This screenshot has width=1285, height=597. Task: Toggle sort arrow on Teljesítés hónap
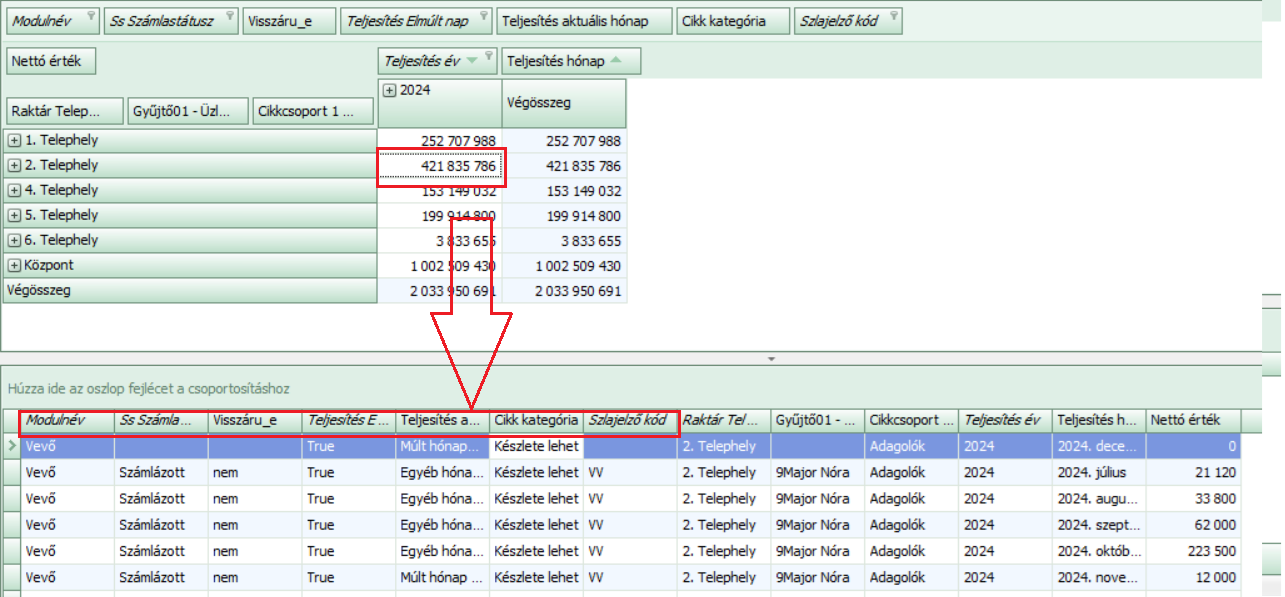pos(616,61)
